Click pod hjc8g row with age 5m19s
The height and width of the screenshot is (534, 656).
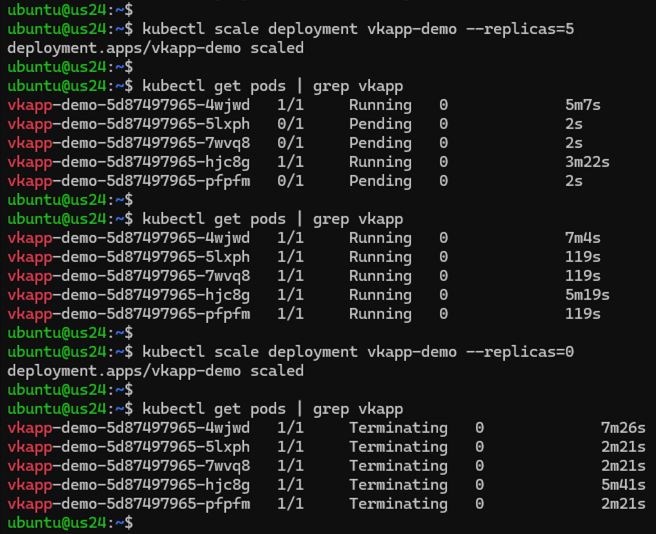[x=309, y=295]
